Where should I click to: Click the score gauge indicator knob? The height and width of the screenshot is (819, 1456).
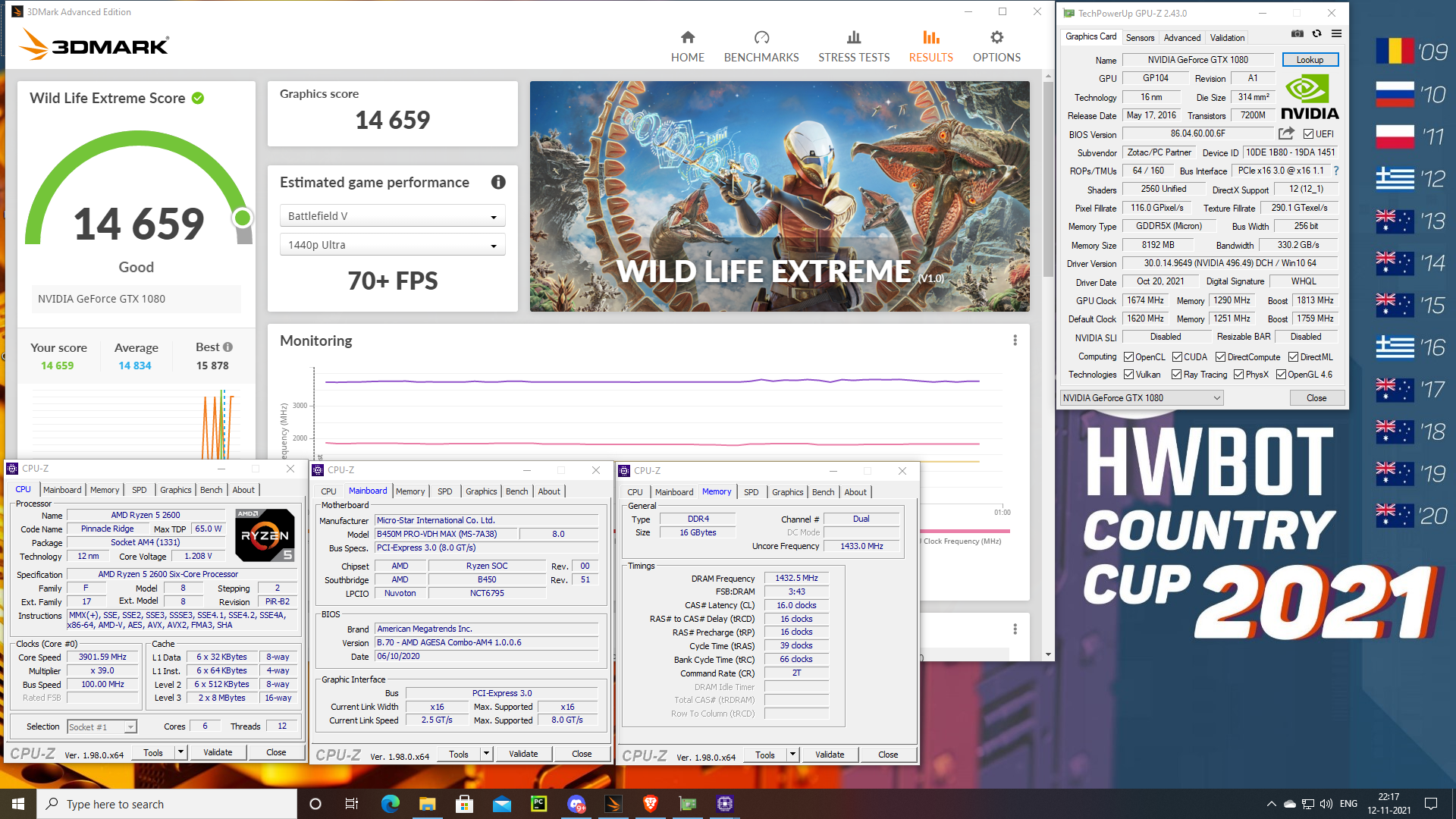click(x=243, y=218)
